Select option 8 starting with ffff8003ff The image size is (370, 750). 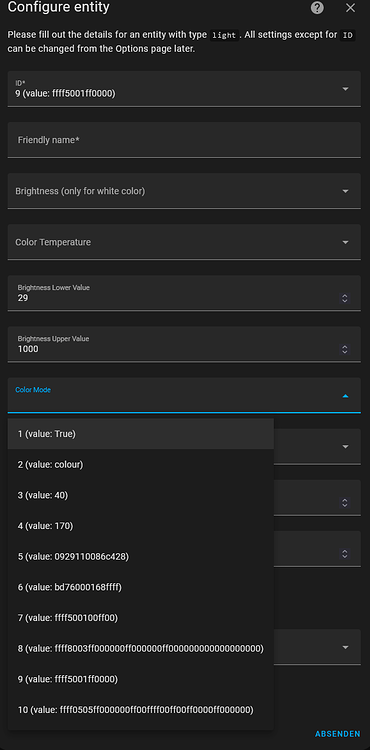[x=141, y=648]
